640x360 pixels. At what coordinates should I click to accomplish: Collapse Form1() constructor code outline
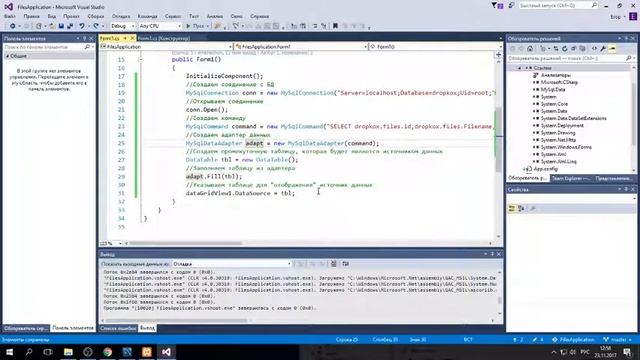[x=140, y=60]
